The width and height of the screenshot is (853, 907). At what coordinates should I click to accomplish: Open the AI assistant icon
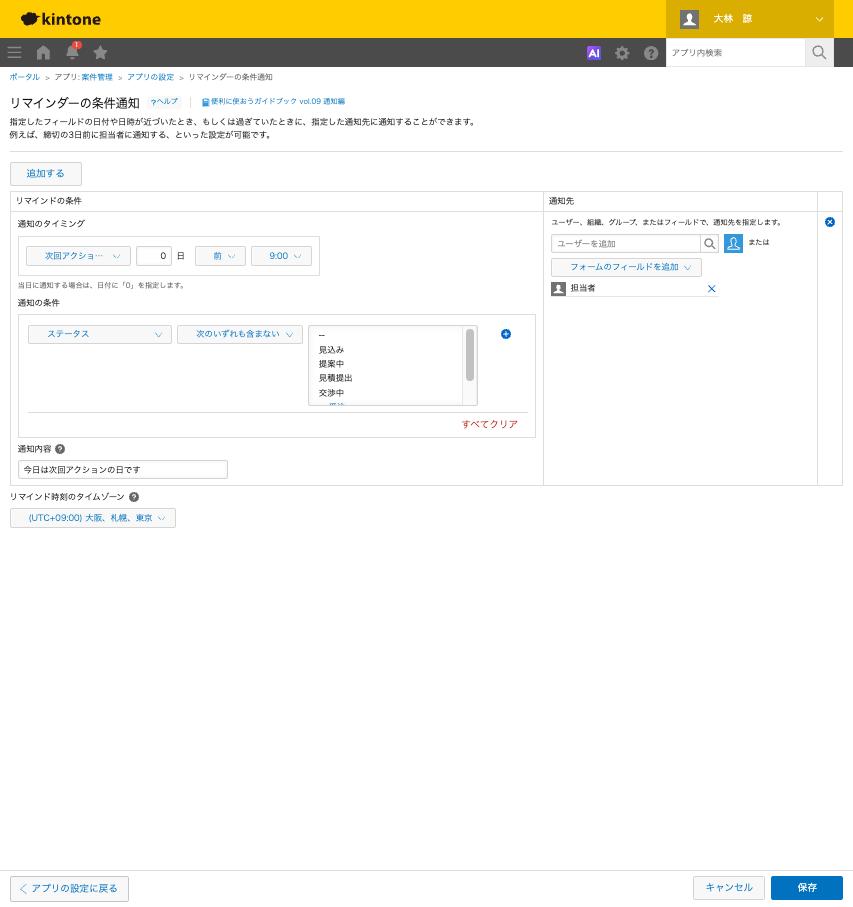coord(593,53)
